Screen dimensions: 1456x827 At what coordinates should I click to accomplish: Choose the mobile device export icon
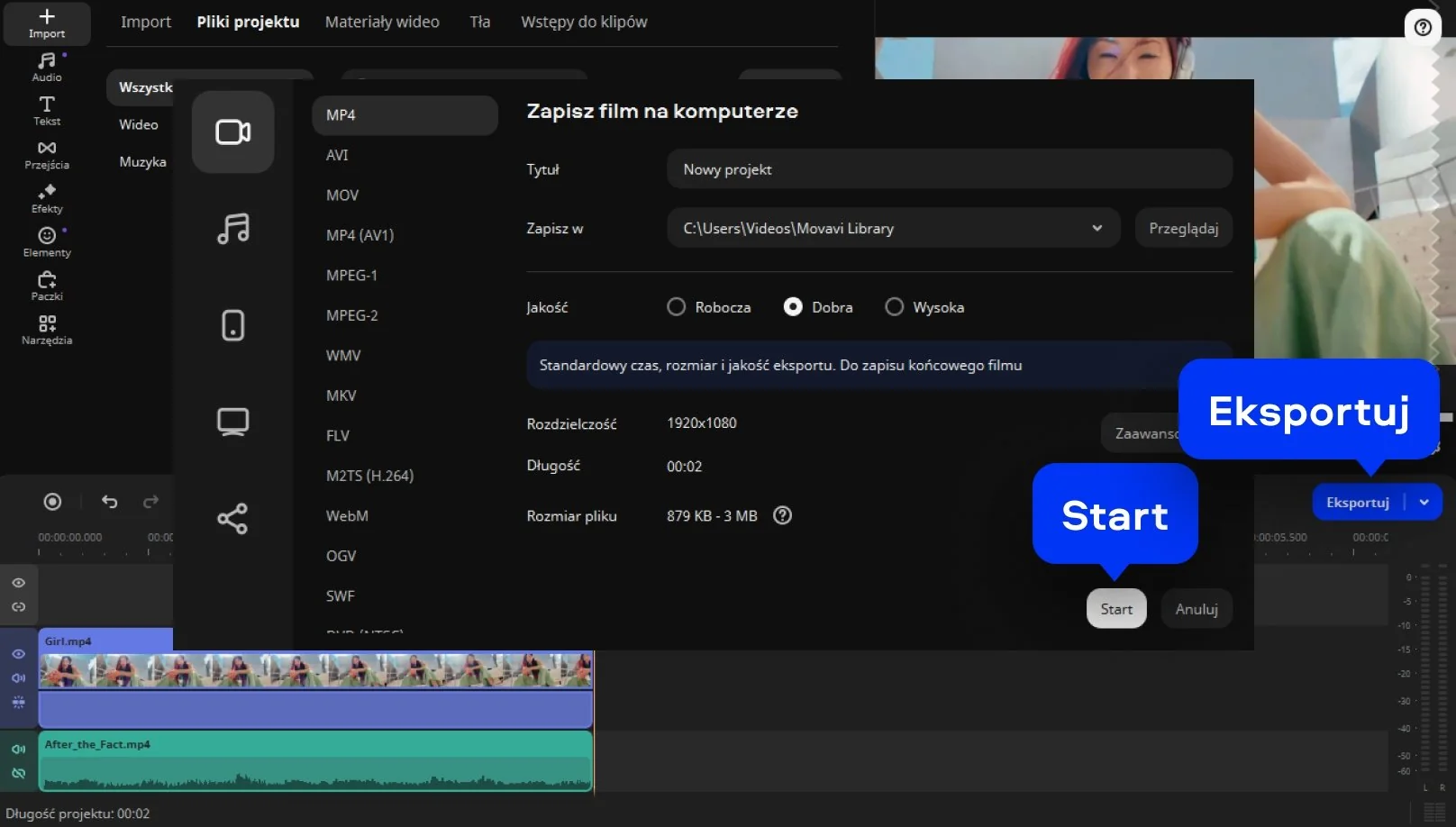[x=232, y=325]
